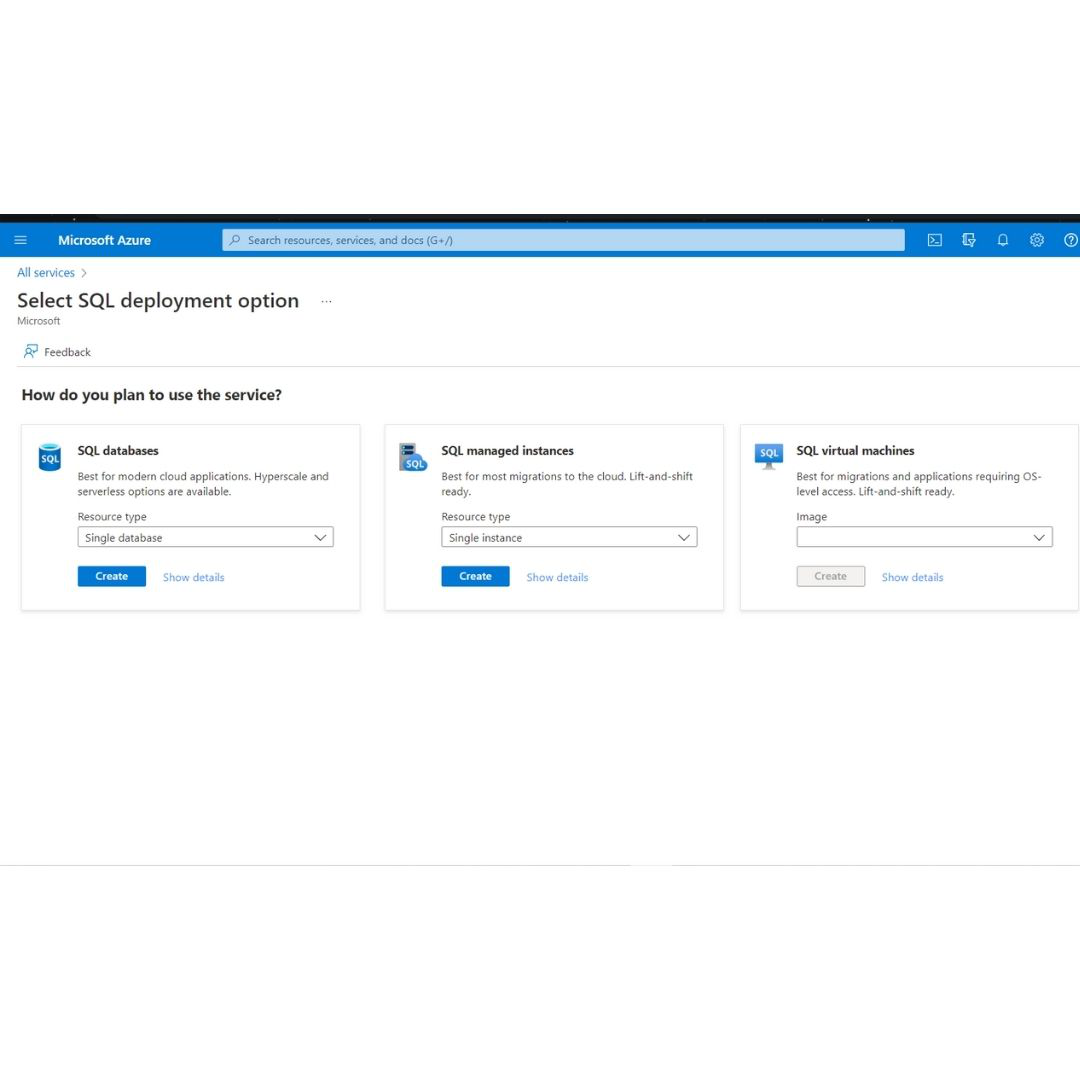Click the search magnifier icon
The width and height of the screenshot is (1080, 1080).
pos(235,240)
